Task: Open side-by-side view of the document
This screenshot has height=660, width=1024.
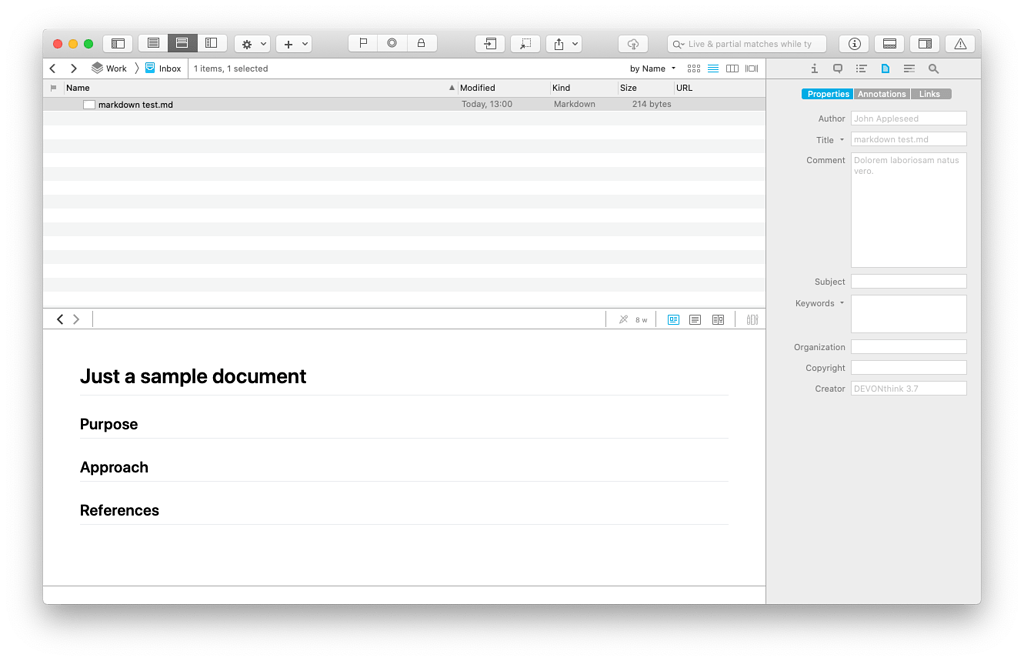Action: click(718, 318)
